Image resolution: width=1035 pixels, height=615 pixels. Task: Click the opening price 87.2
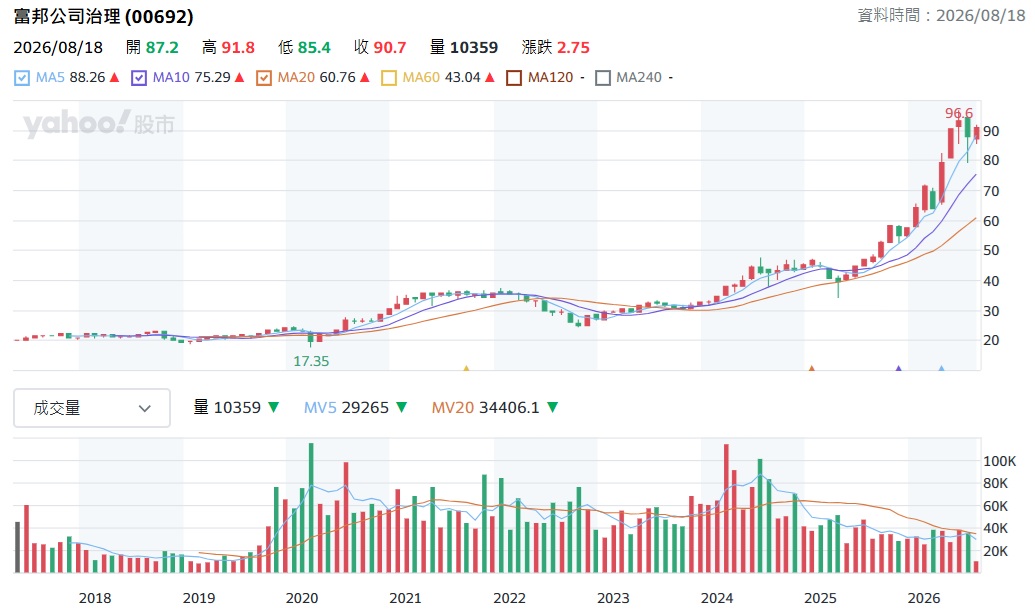coord(162,48)
